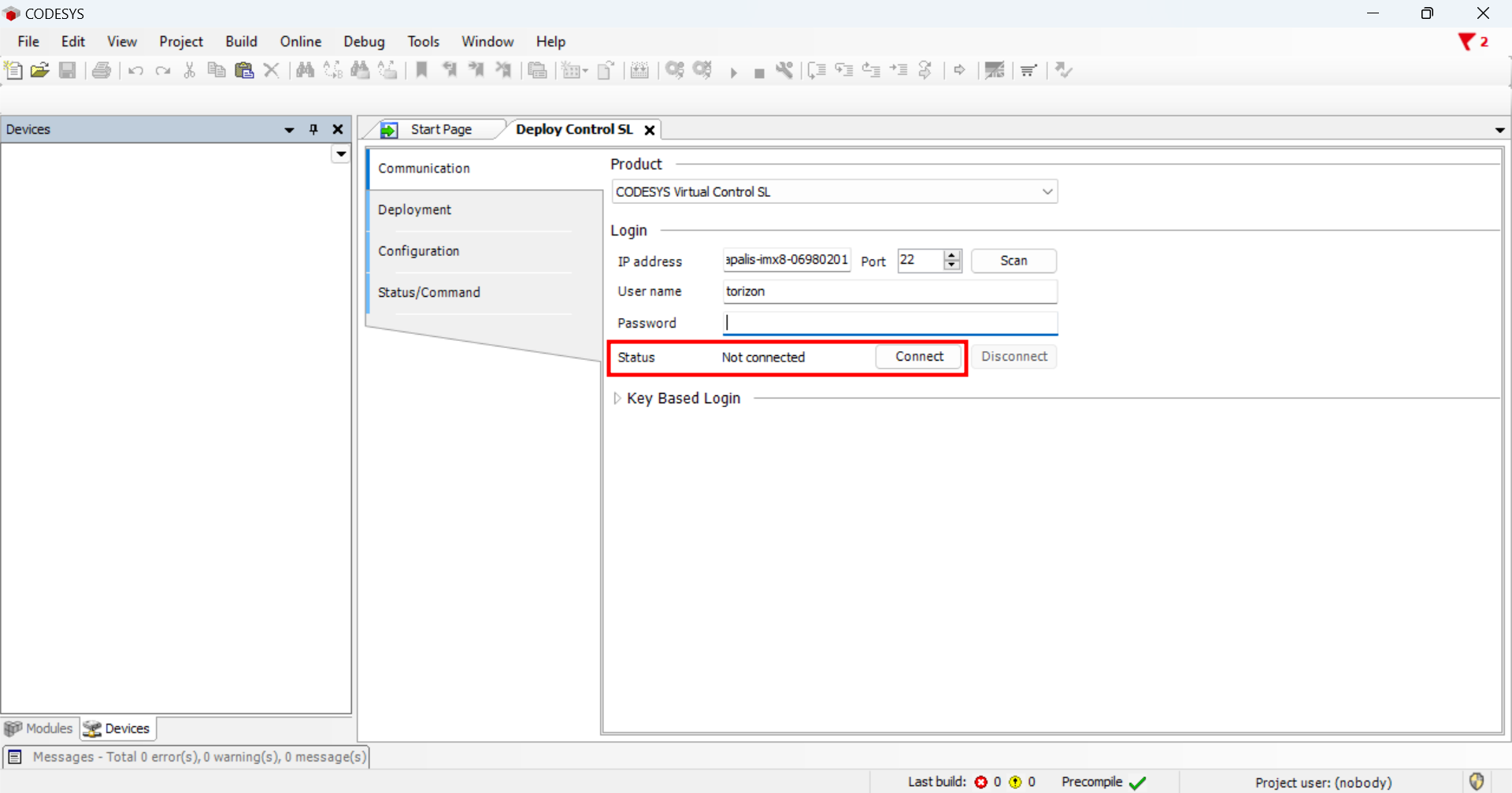The height and width of the screenshot is (793, 1512).
Task: Click the right arrow toolbar icon
Action: pyautogui.click(x=959, y=70)
